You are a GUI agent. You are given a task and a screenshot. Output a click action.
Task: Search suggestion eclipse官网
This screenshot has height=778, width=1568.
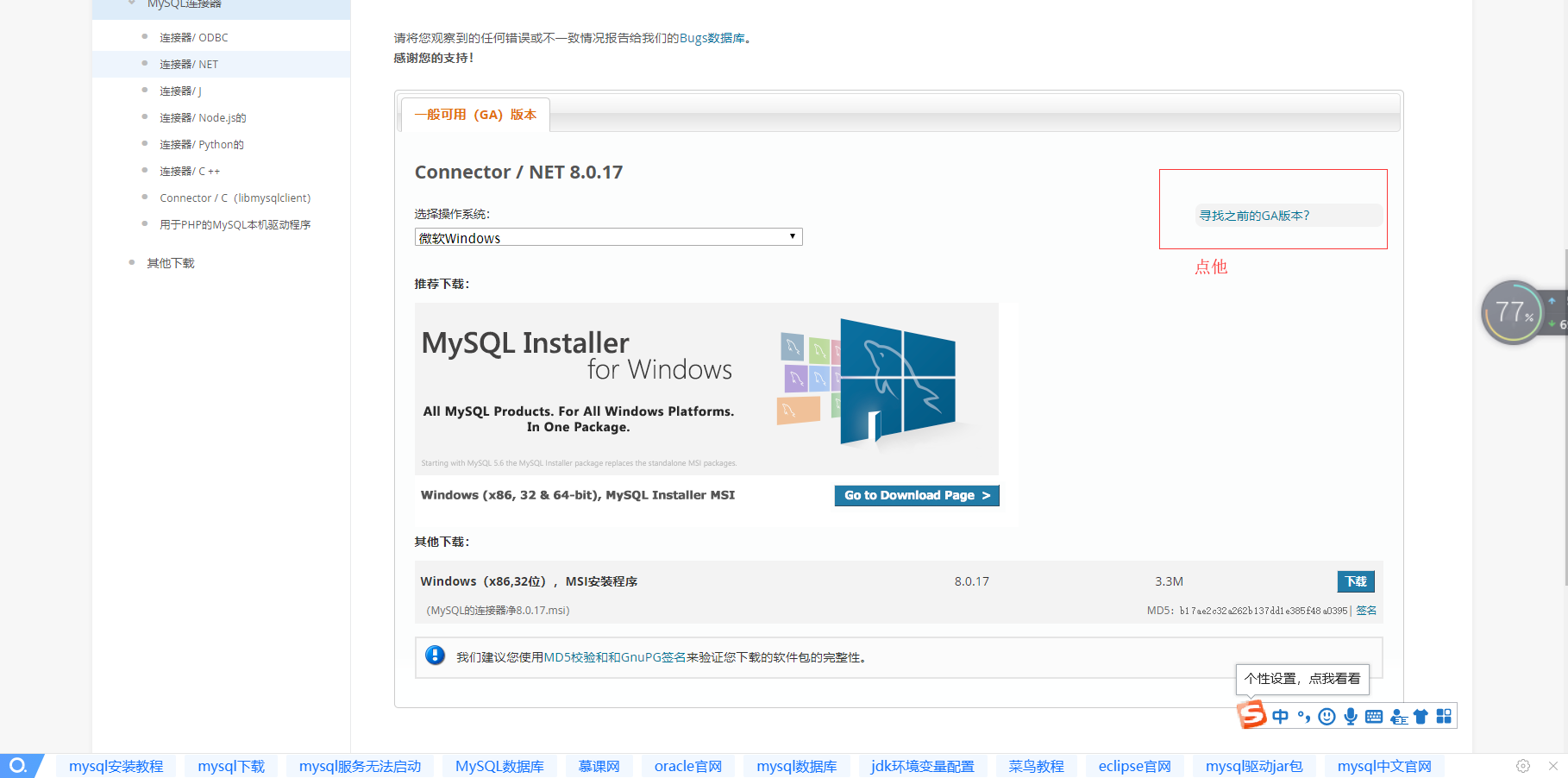coord(1135,766)
